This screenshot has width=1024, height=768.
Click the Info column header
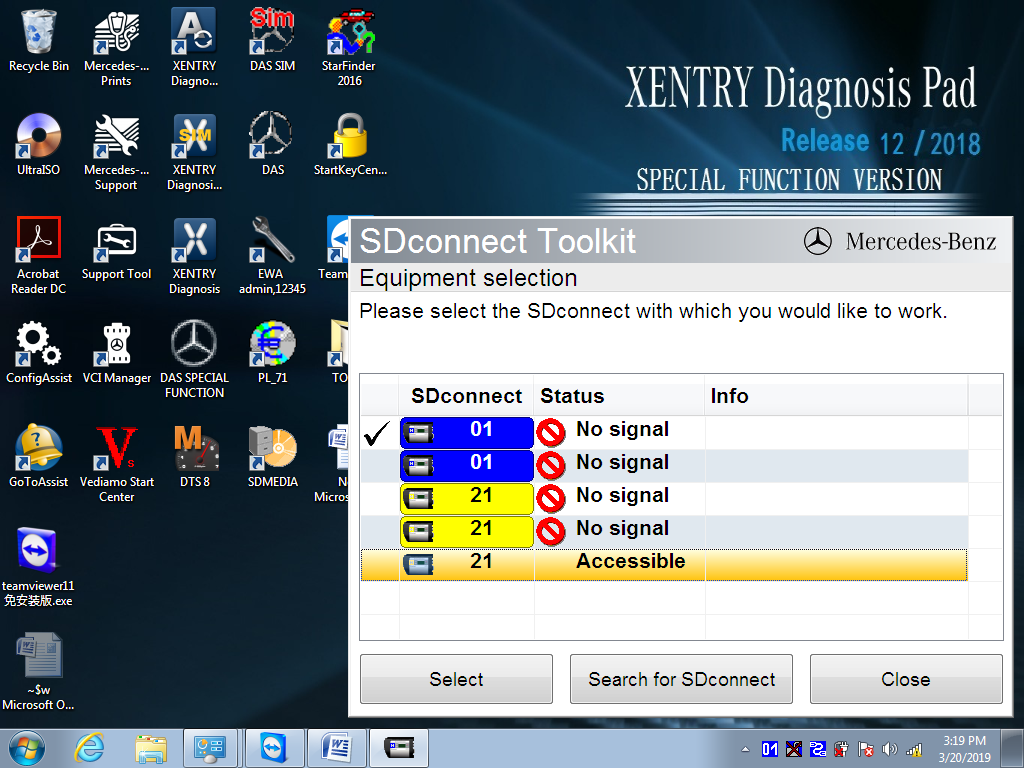(x=836, y=396)
